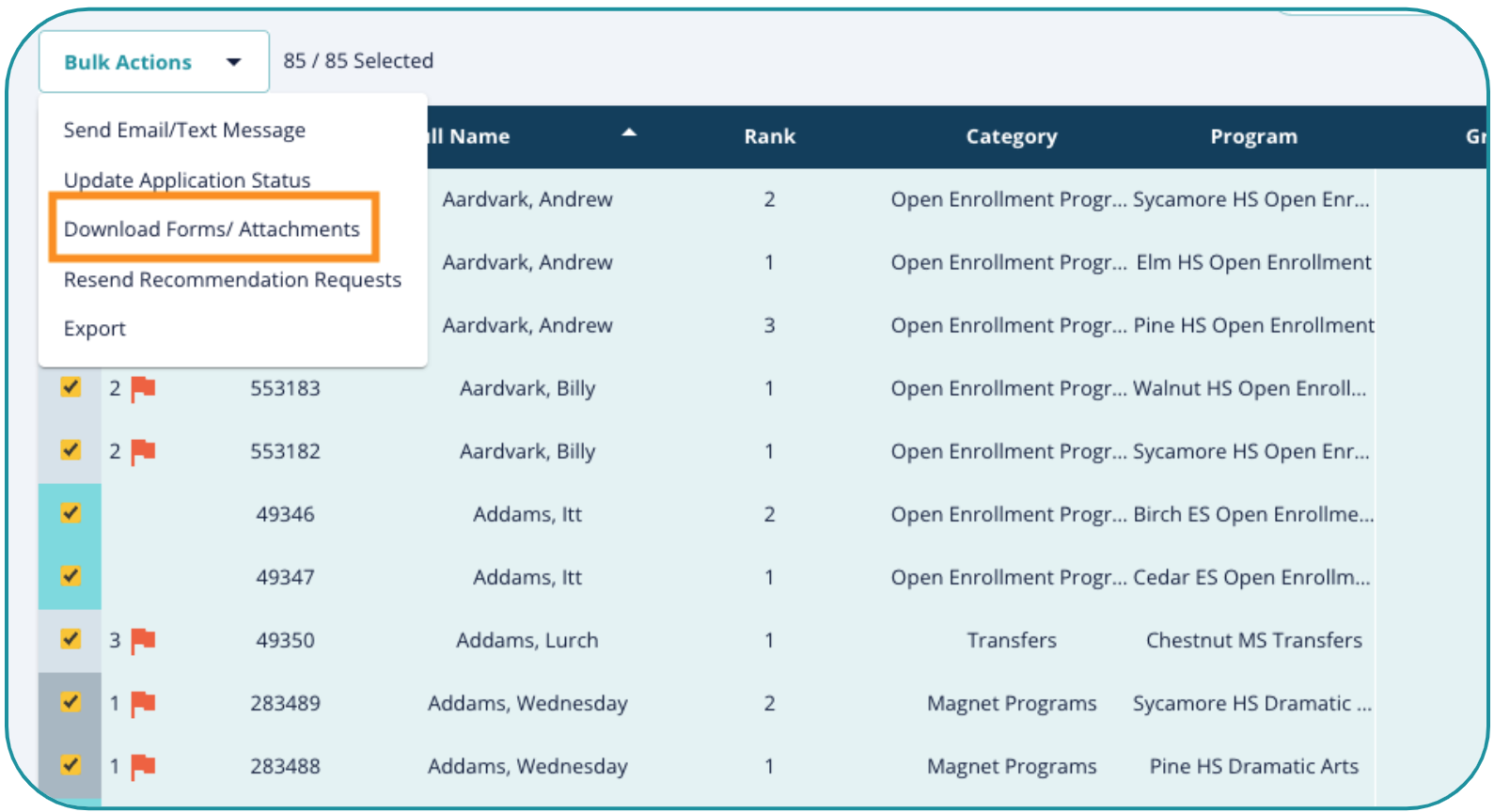Viewport: 1494px width, 812px height.
Task: Select Resend Recommendation Requests
Action: 232,280
